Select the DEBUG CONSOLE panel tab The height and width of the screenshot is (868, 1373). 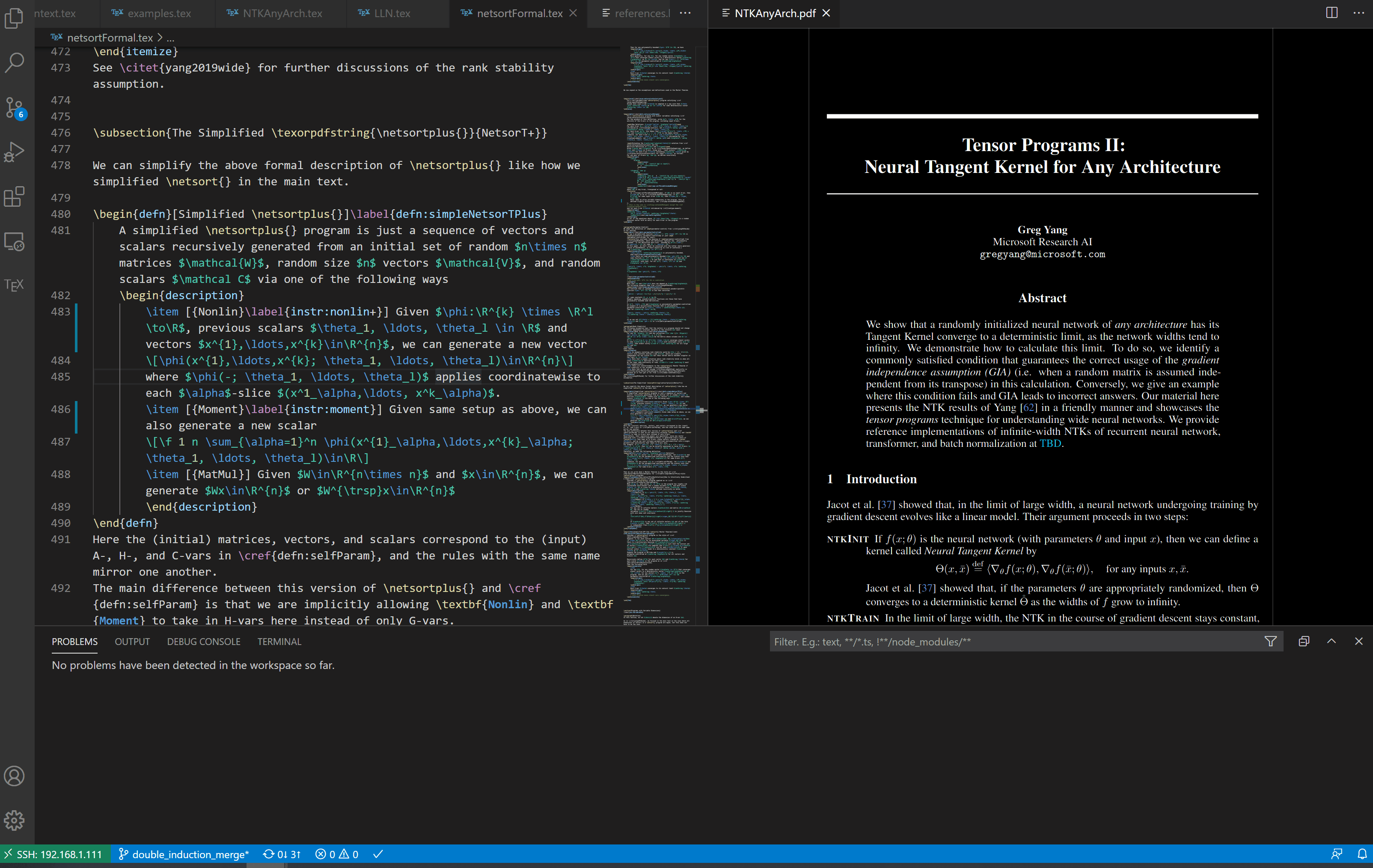204,642
